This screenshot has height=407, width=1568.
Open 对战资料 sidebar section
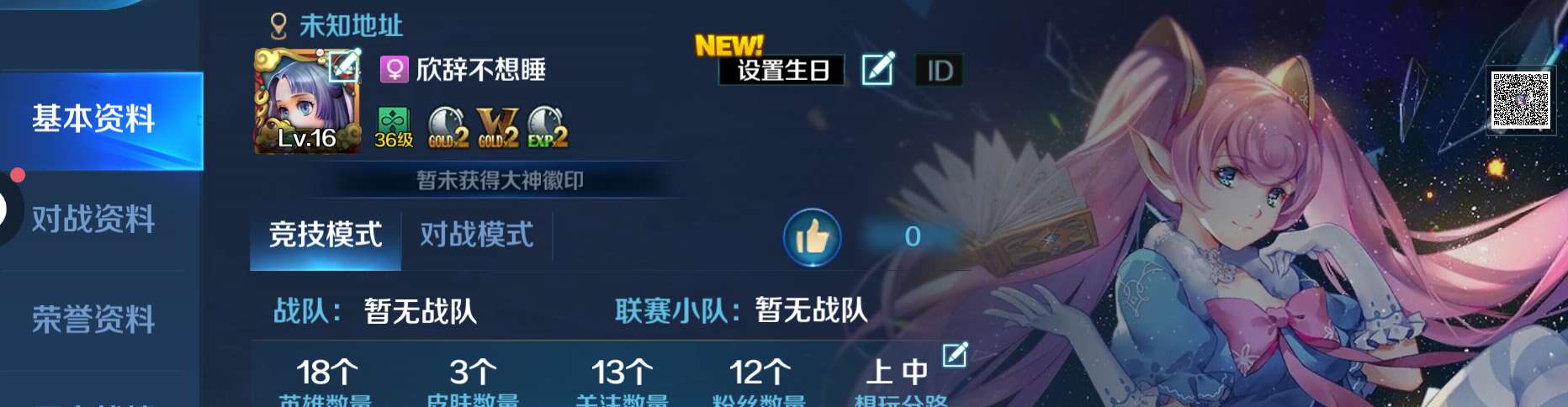93,219
